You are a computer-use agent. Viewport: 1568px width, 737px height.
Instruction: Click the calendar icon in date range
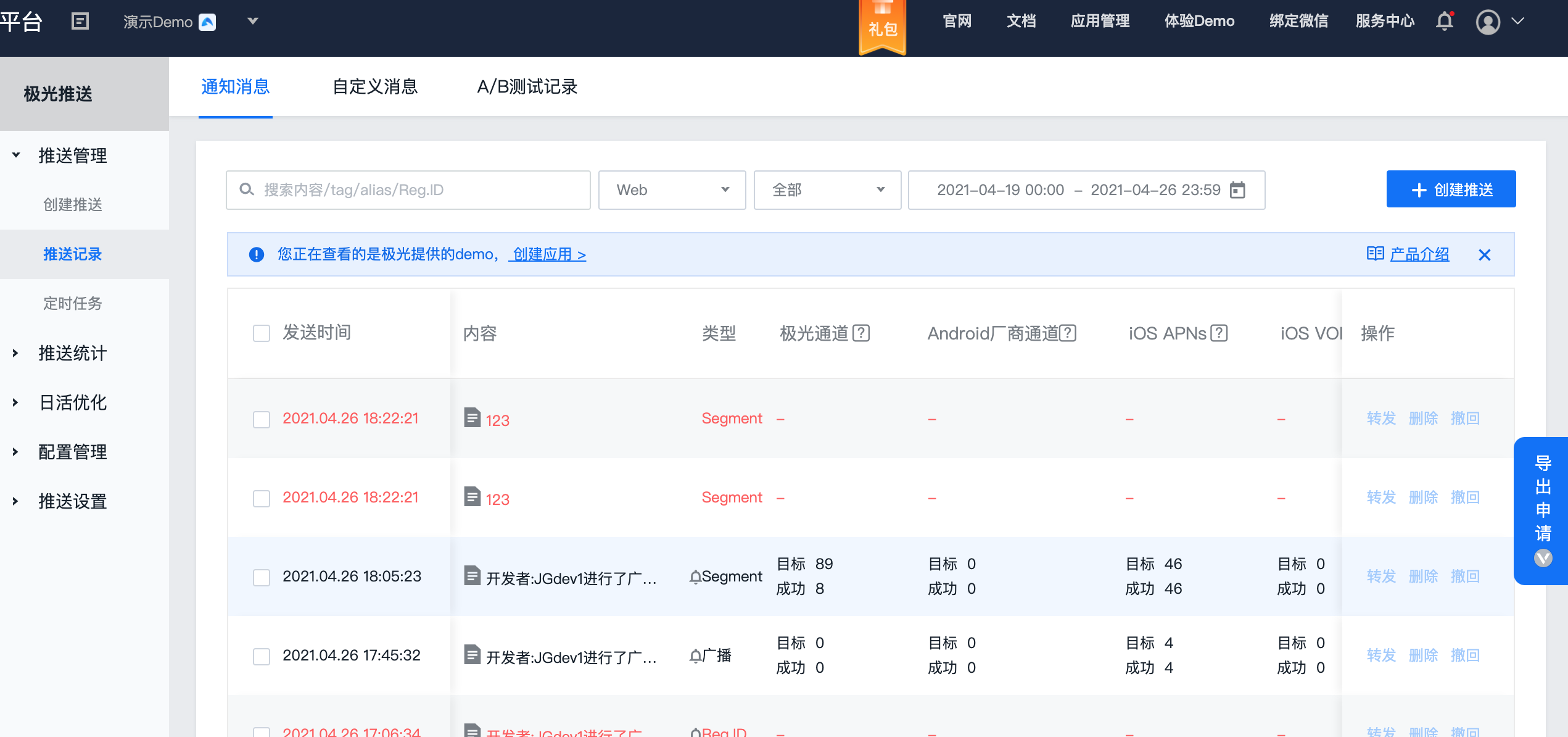[x=1237, y=189]
